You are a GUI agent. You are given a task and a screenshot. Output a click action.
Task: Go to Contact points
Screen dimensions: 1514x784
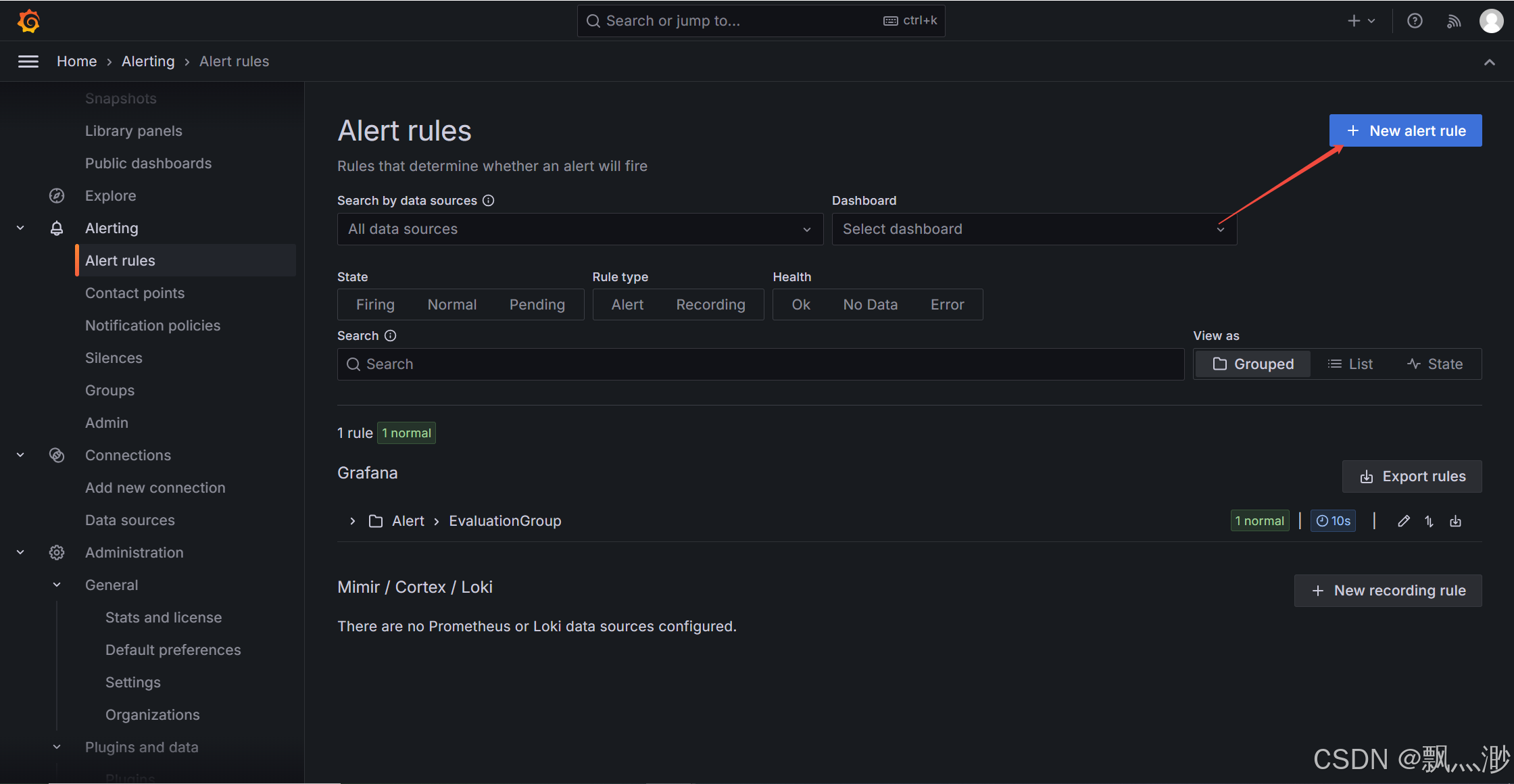(135, 293)
